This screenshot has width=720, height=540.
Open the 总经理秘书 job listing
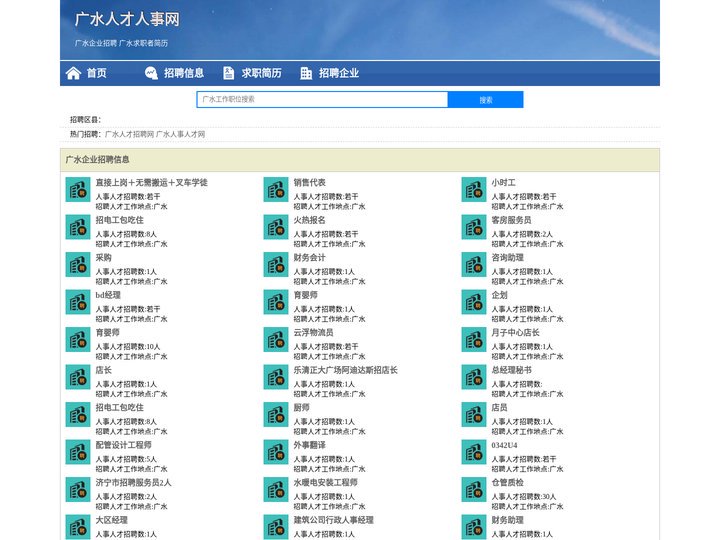[512, 370]
